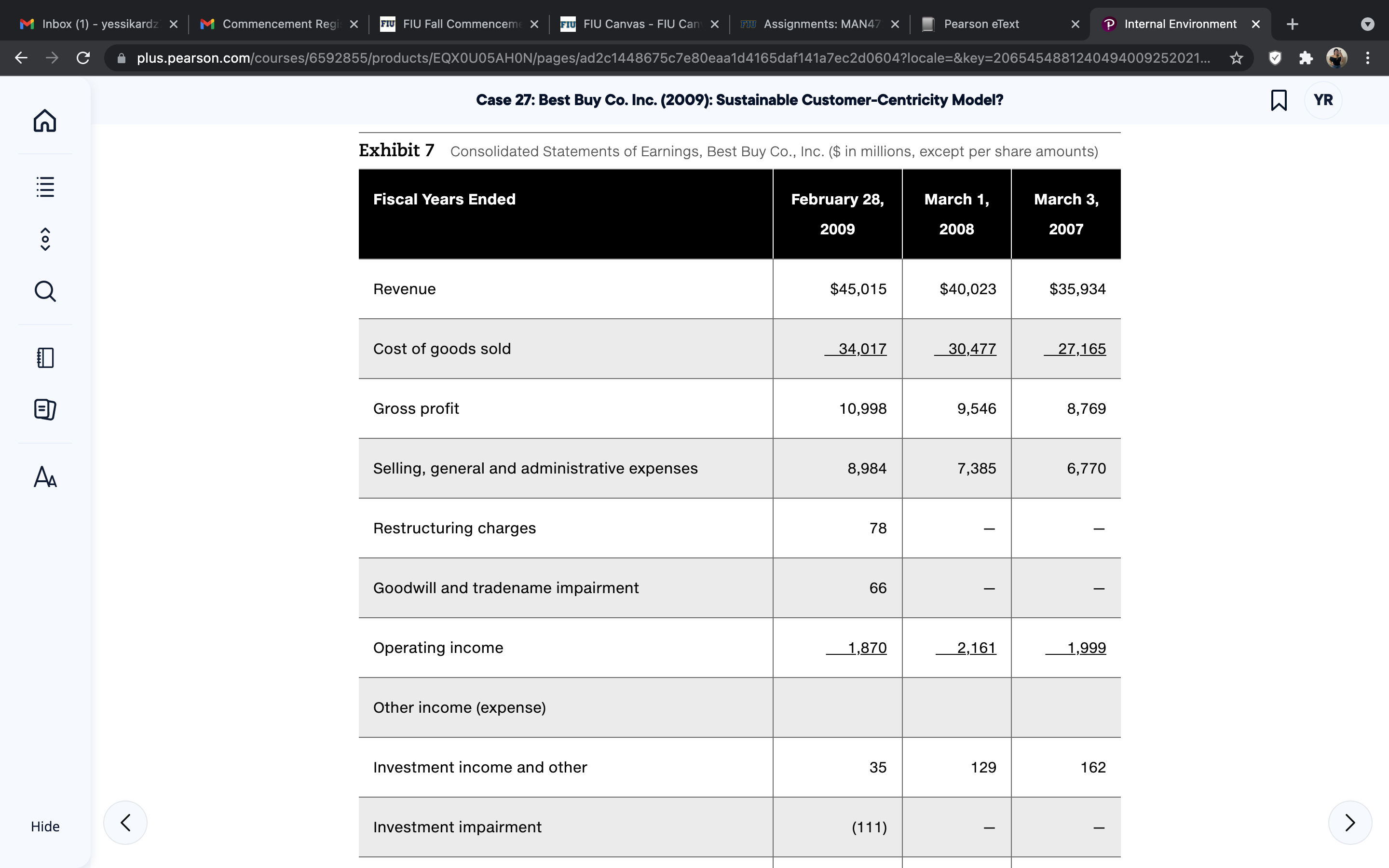
Task: Open the page navigation icon with up-down chevrons
Action: 45,239
